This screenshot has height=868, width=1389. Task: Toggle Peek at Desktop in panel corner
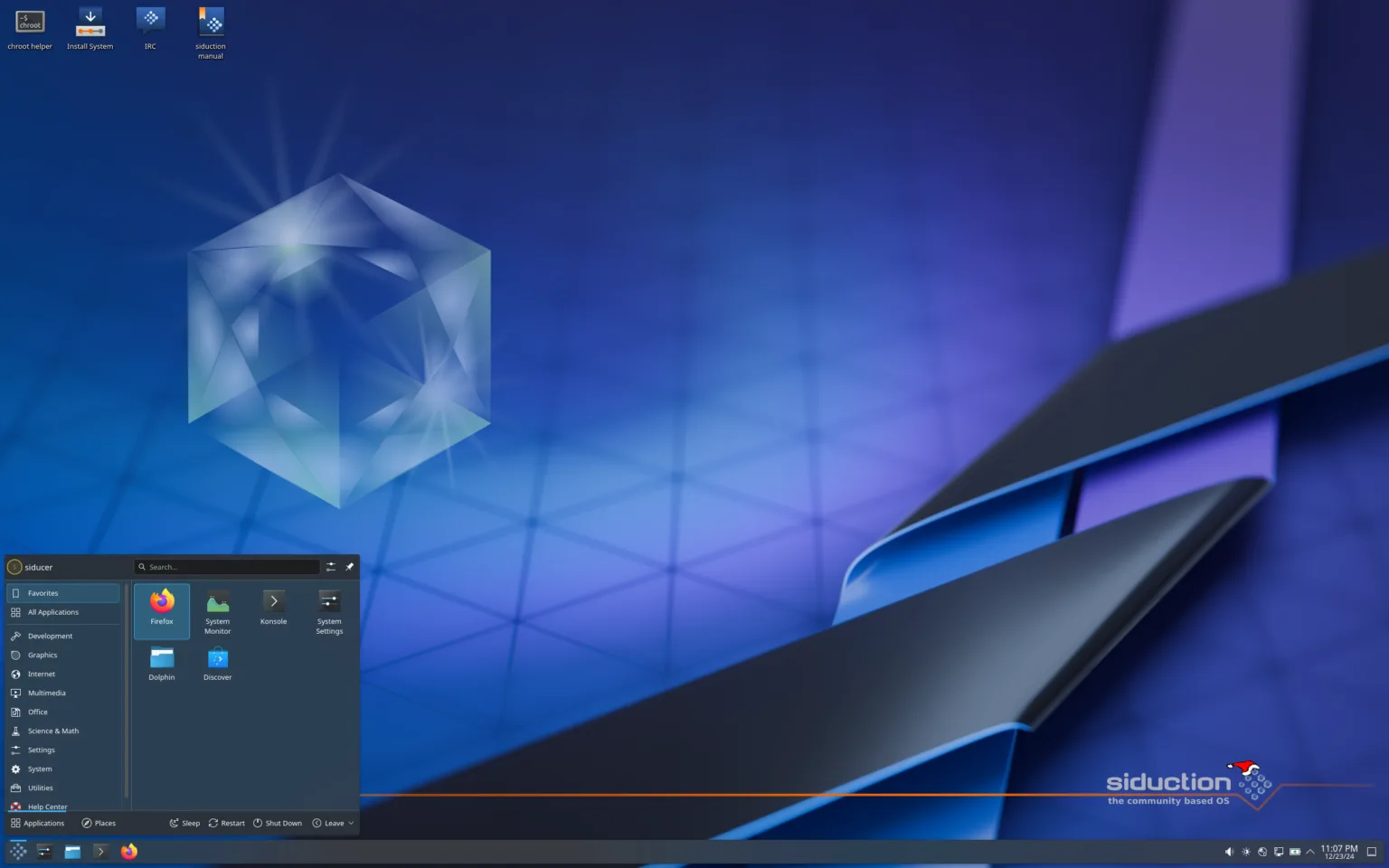pyautogui.click(x=1372, y=852)
